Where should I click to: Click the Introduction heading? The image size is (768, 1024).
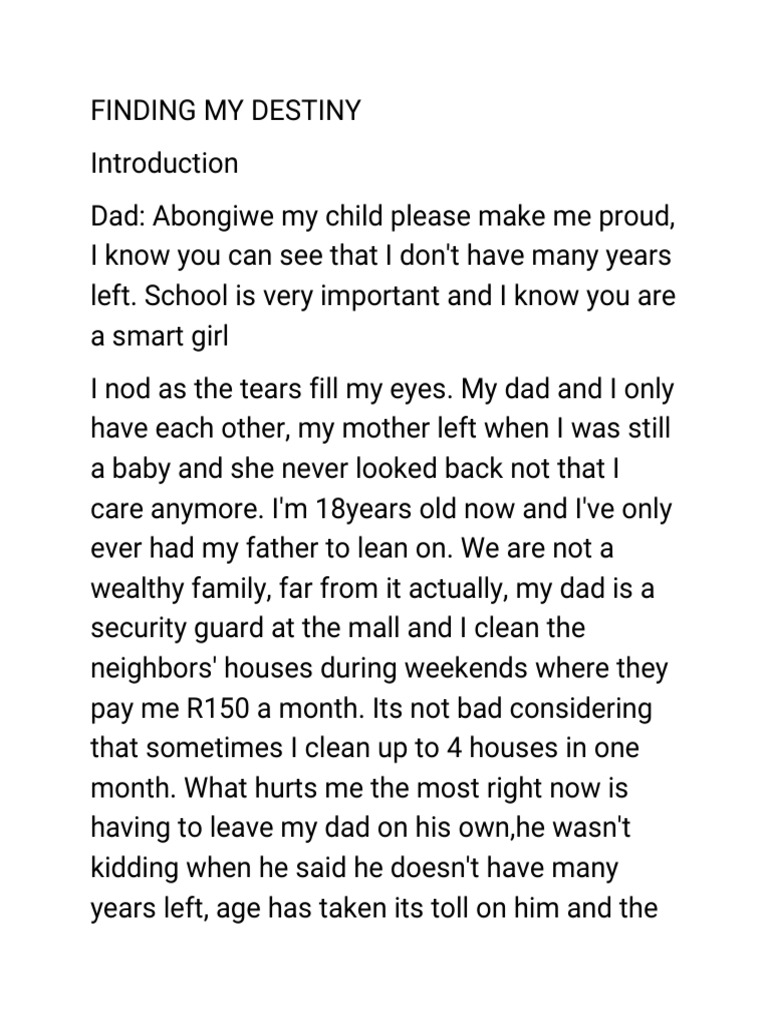[x=164, y=163]
